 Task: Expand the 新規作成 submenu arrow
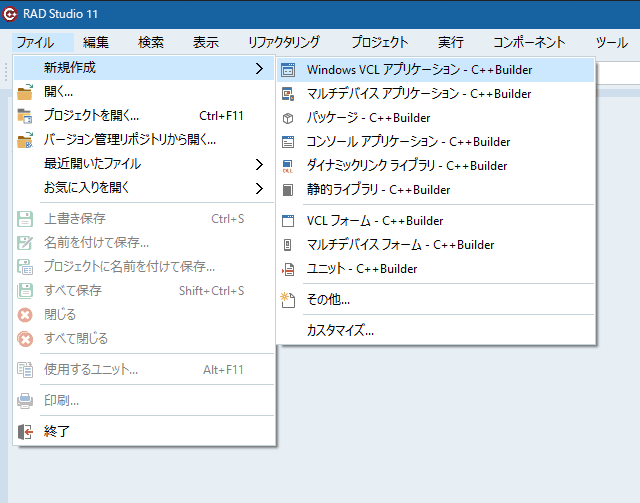tap(260, 68)
